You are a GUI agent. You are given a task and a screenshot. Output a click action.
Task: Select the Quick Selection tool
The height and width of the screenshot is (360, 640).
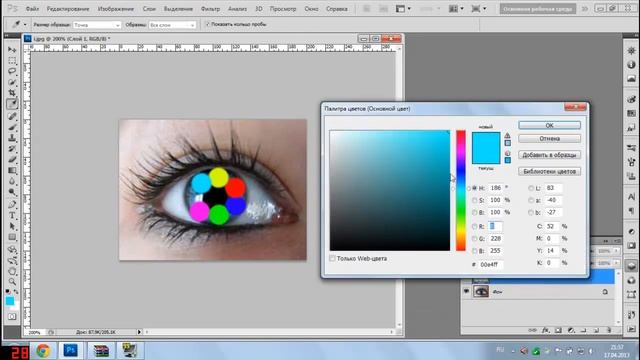(12, 82)
